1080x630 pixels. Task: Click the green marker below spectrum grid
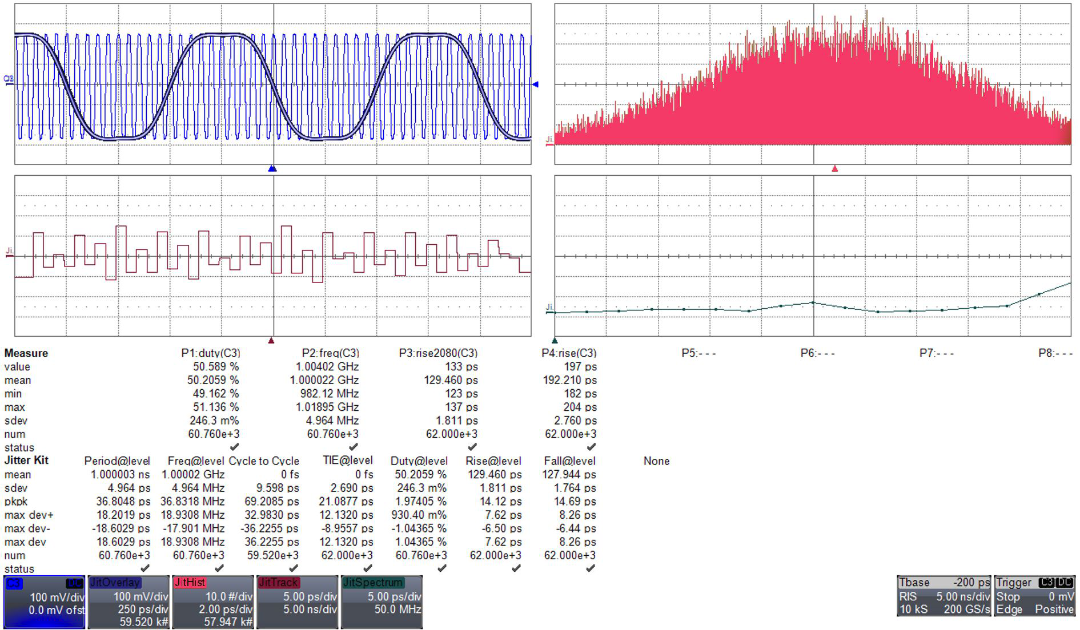tap(555, 340)
